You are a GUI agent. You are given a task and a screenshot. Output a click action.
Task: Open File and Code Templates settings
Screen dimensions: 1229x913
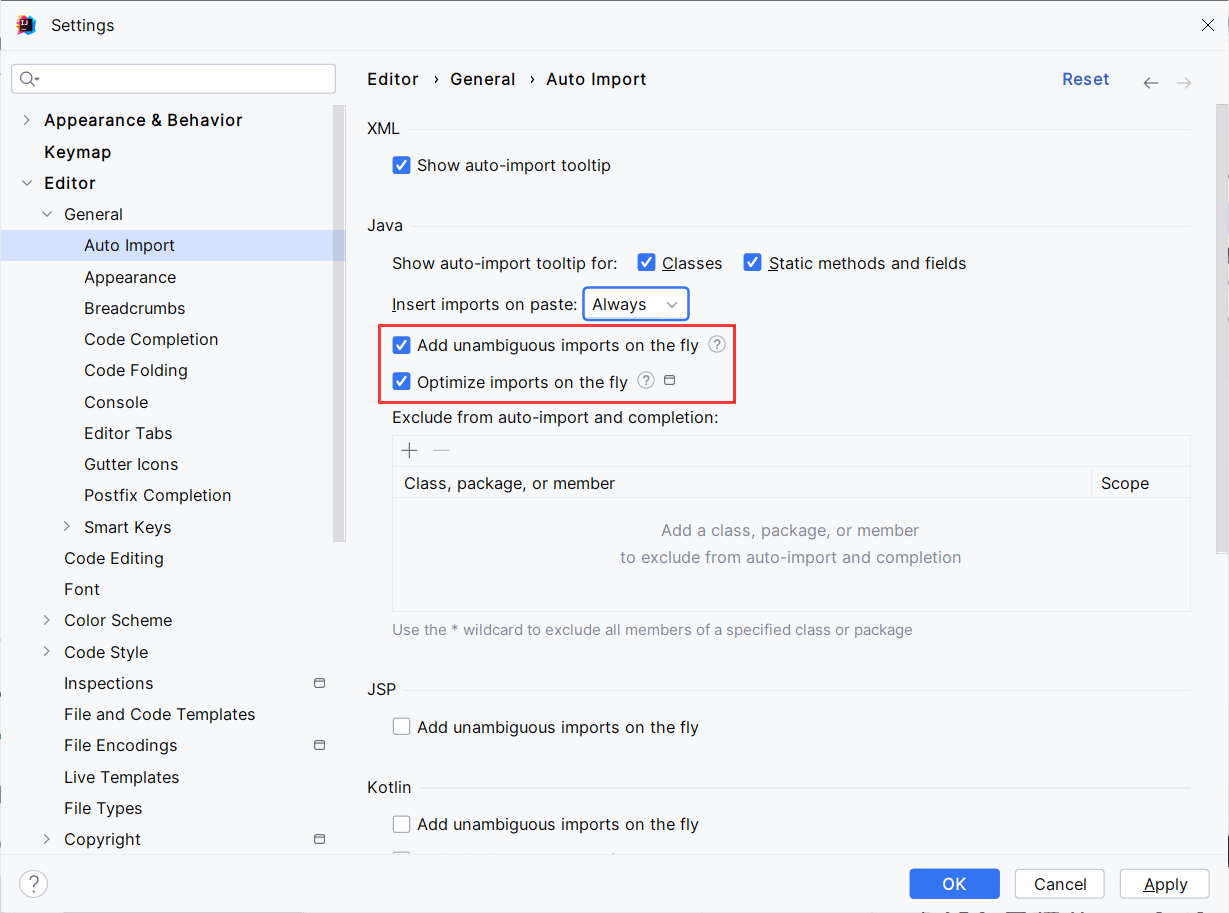coord(160,714)
